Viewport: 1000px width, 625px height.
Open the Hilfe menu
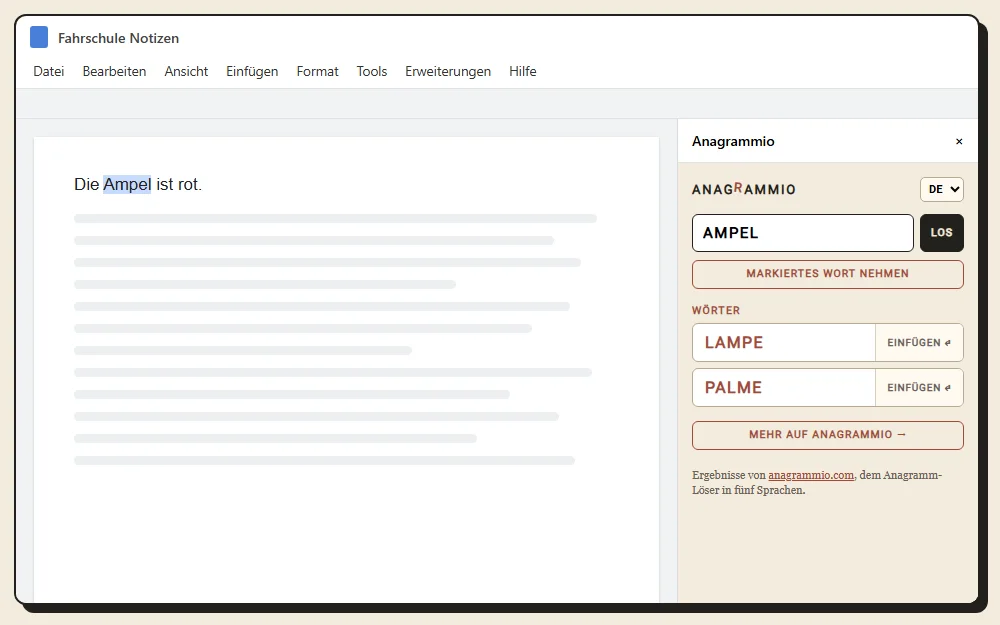point(522,71)
